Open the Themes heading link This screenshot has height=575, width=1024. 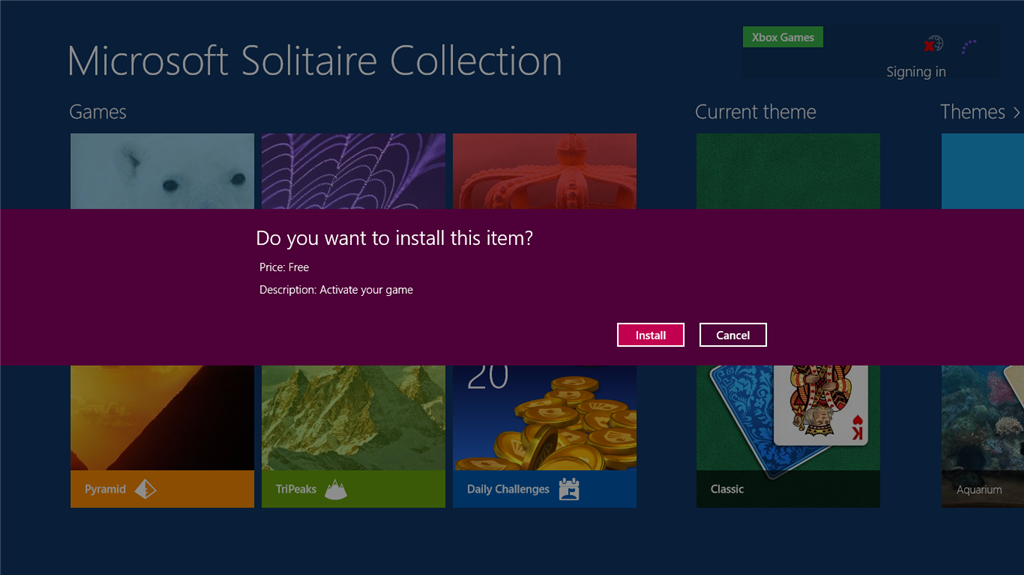(x=972, y=112)
